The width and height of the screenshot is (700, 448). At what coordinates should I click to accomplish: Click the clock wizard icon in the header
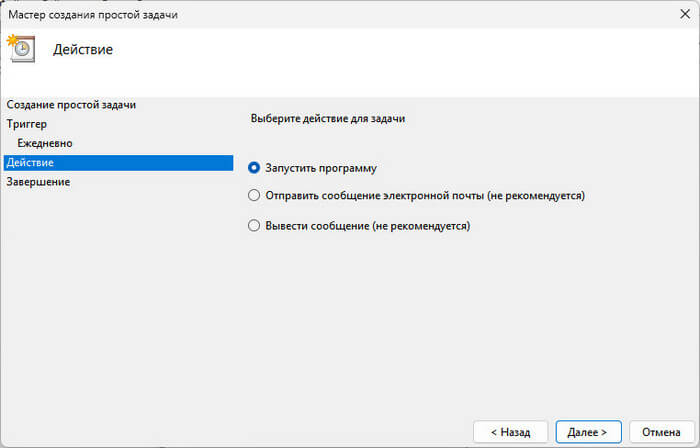[21, 50]
